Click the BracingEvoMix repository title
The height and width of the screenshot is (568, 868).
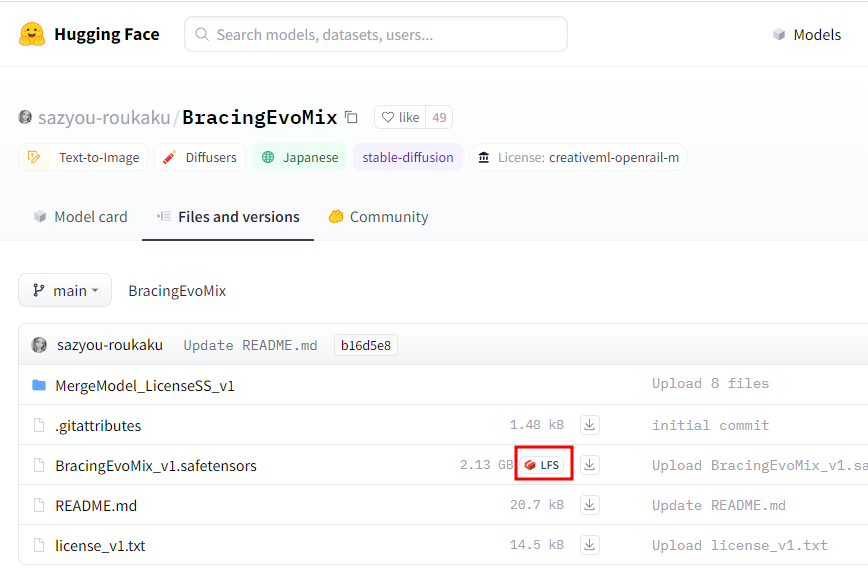260,117
